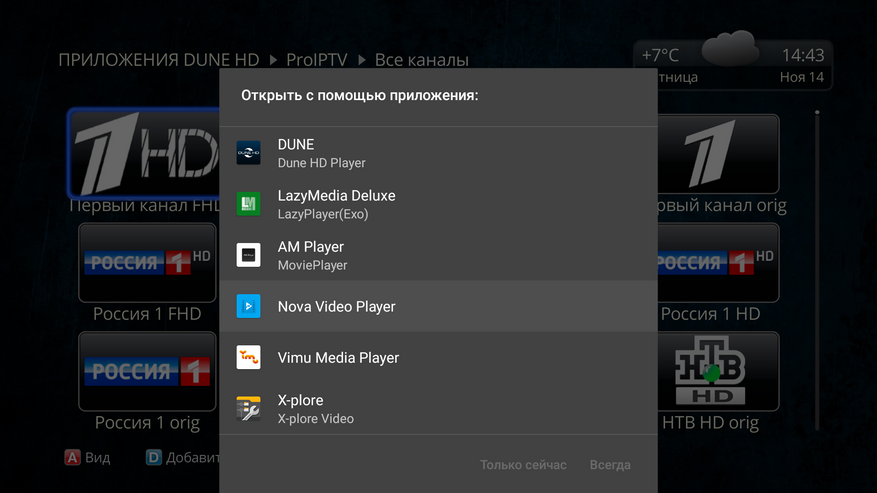877x493 pixels.
Task: Click the Dune HD Player subtitle
Action: click(322, 163)
